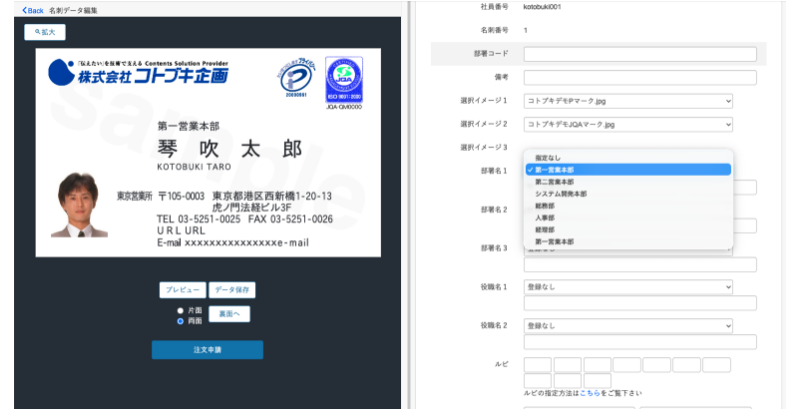This screenshot has width=800, height=410.
Task: Focus the text field under 部署名3 dropdown
Action: click(640, 265)
